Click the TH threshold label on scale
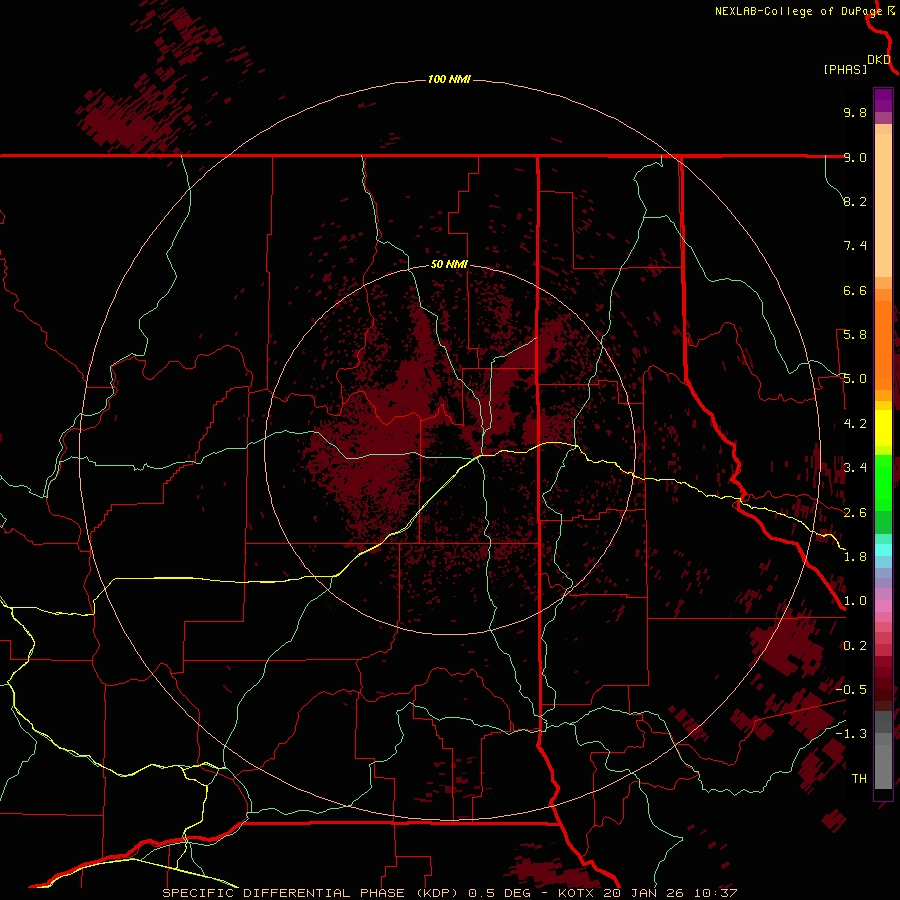 (859, 779)
